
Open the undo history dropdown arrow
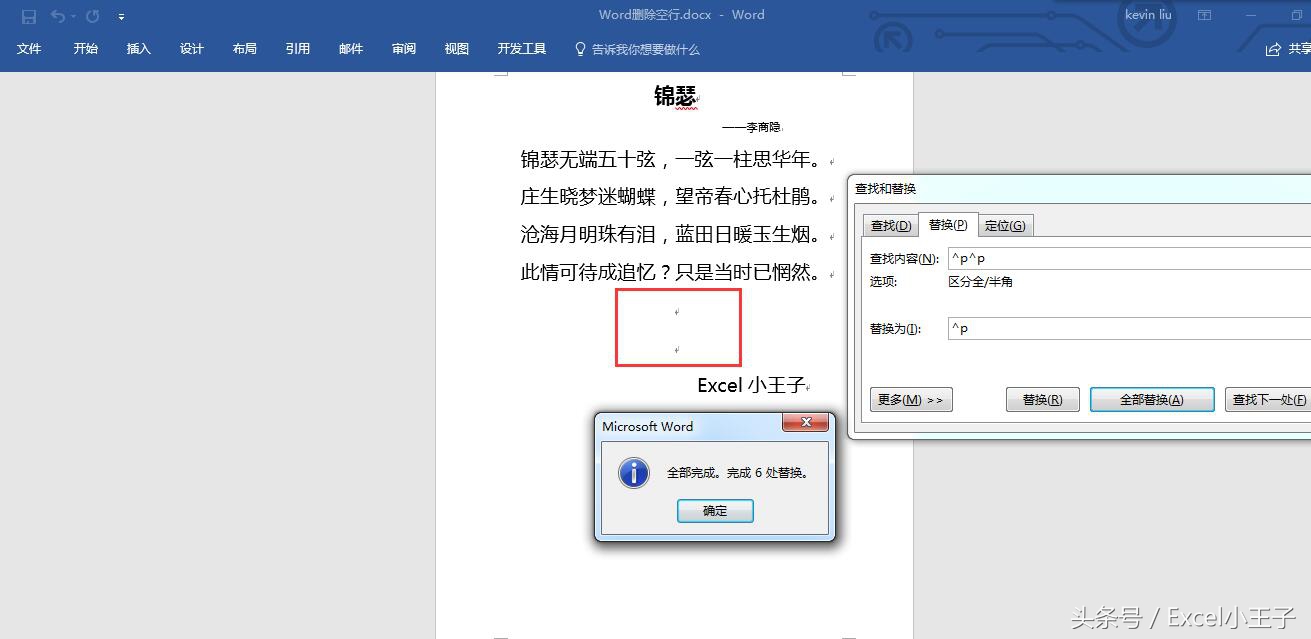(73, 17)
